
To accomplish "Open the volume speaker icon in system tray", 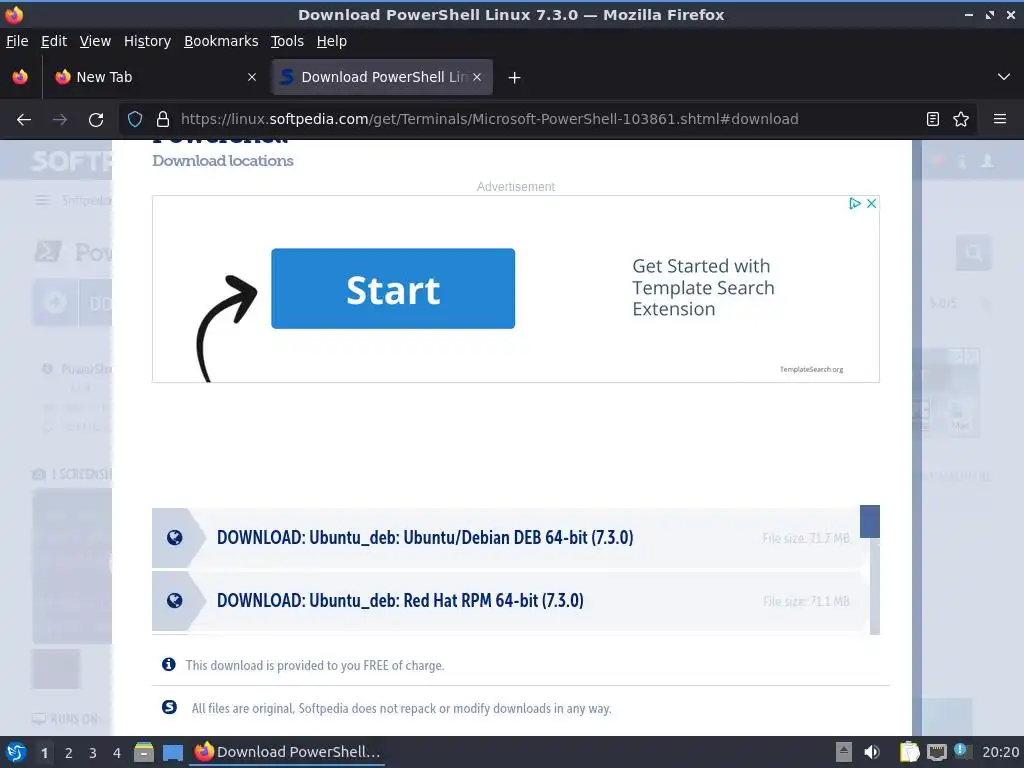I will [x=872, y=752].
